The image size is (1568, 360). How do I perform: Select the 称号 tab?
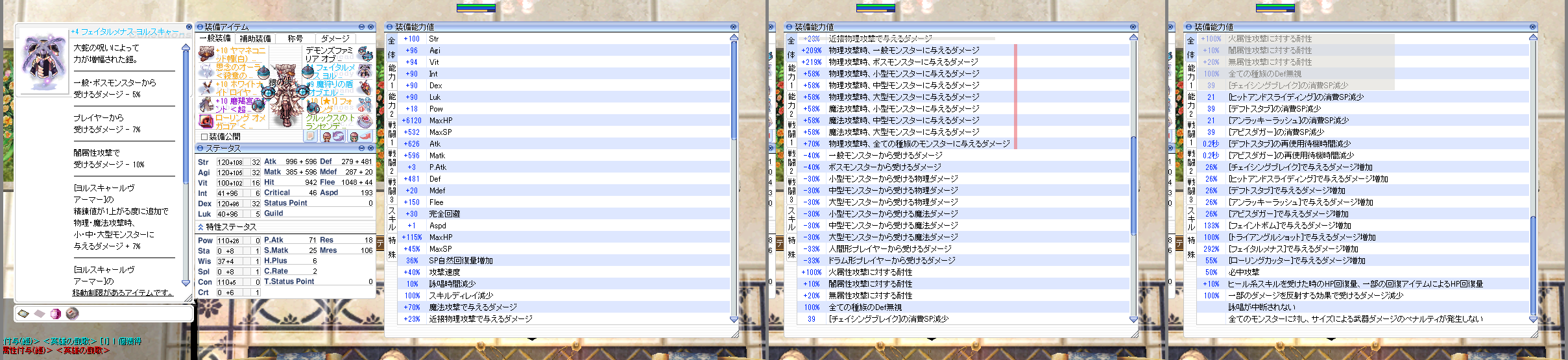point(295,38)
